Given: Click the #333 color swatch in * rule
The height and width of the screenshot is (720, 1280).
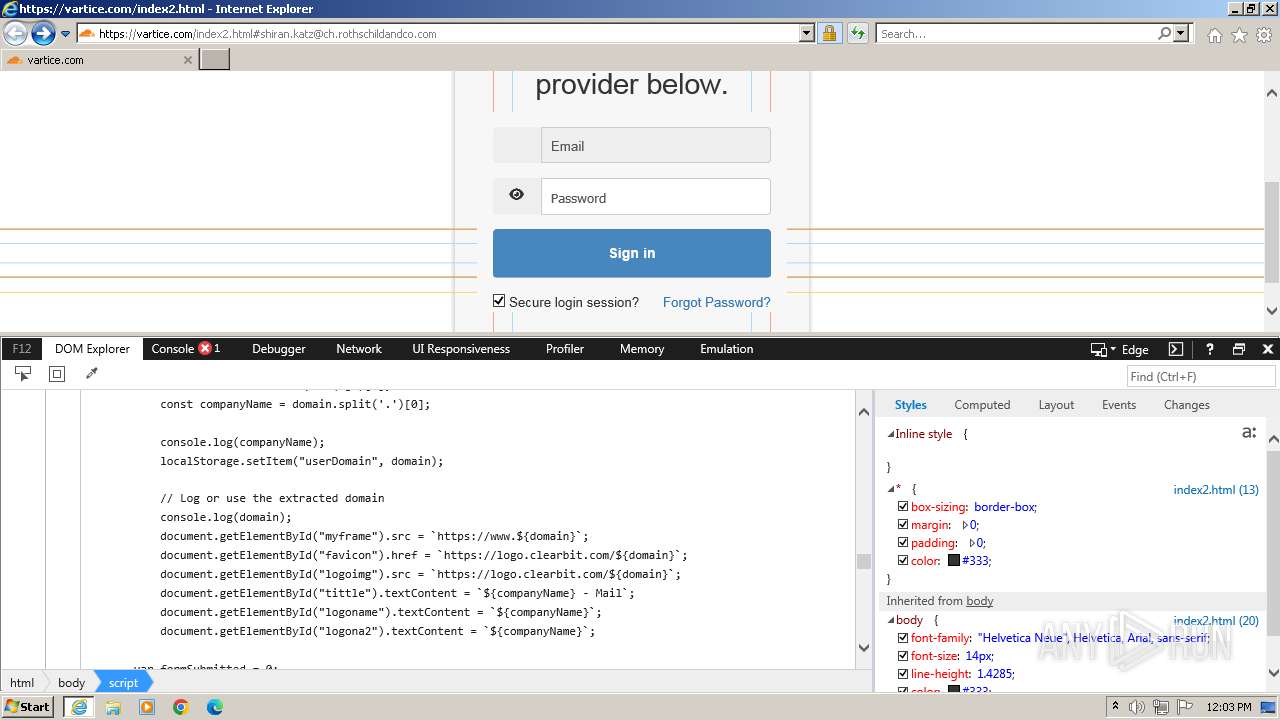Looking at the screenshot, I should [954, 561].
